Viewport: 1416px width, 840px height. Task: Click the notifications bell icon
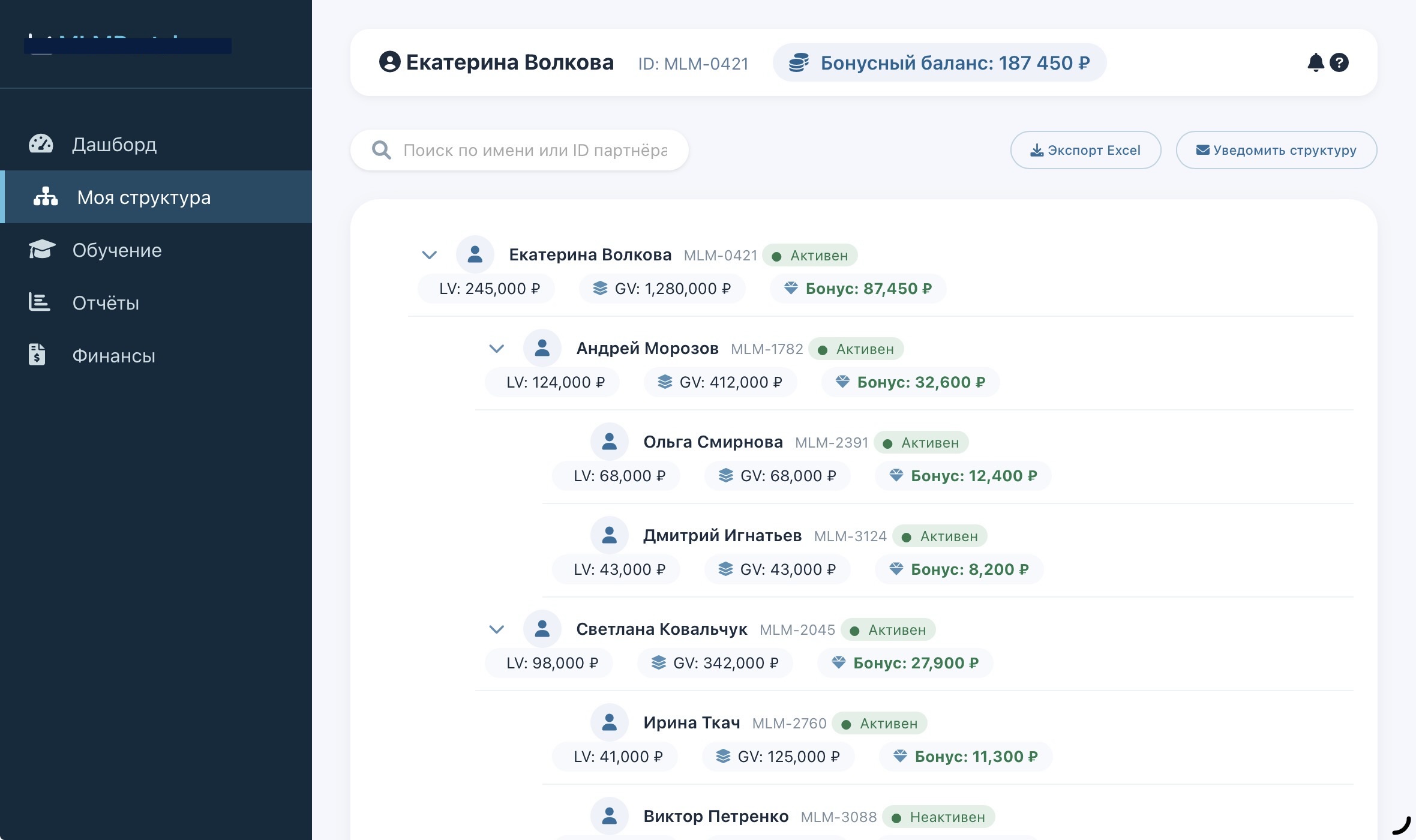click(x=1315, y=62)
